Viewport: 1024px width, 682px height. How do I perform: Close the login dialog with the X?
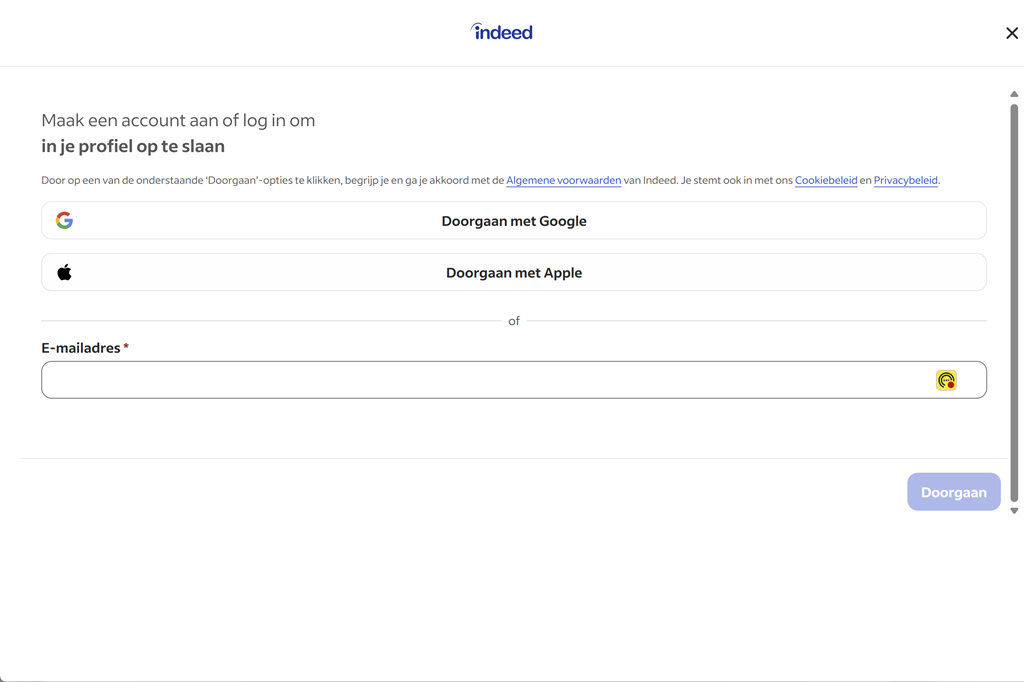(x=1011, y=33)
